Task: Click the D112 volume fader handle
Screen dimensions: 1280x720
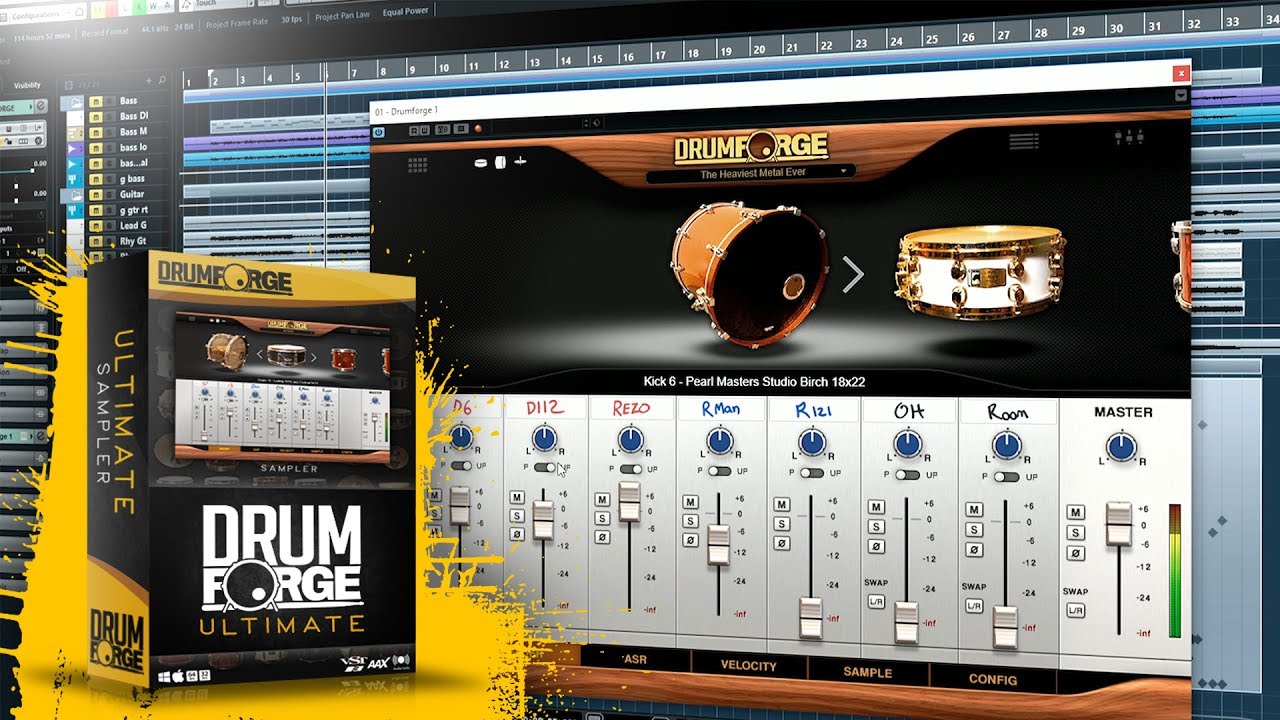Action: click(543, 520)
